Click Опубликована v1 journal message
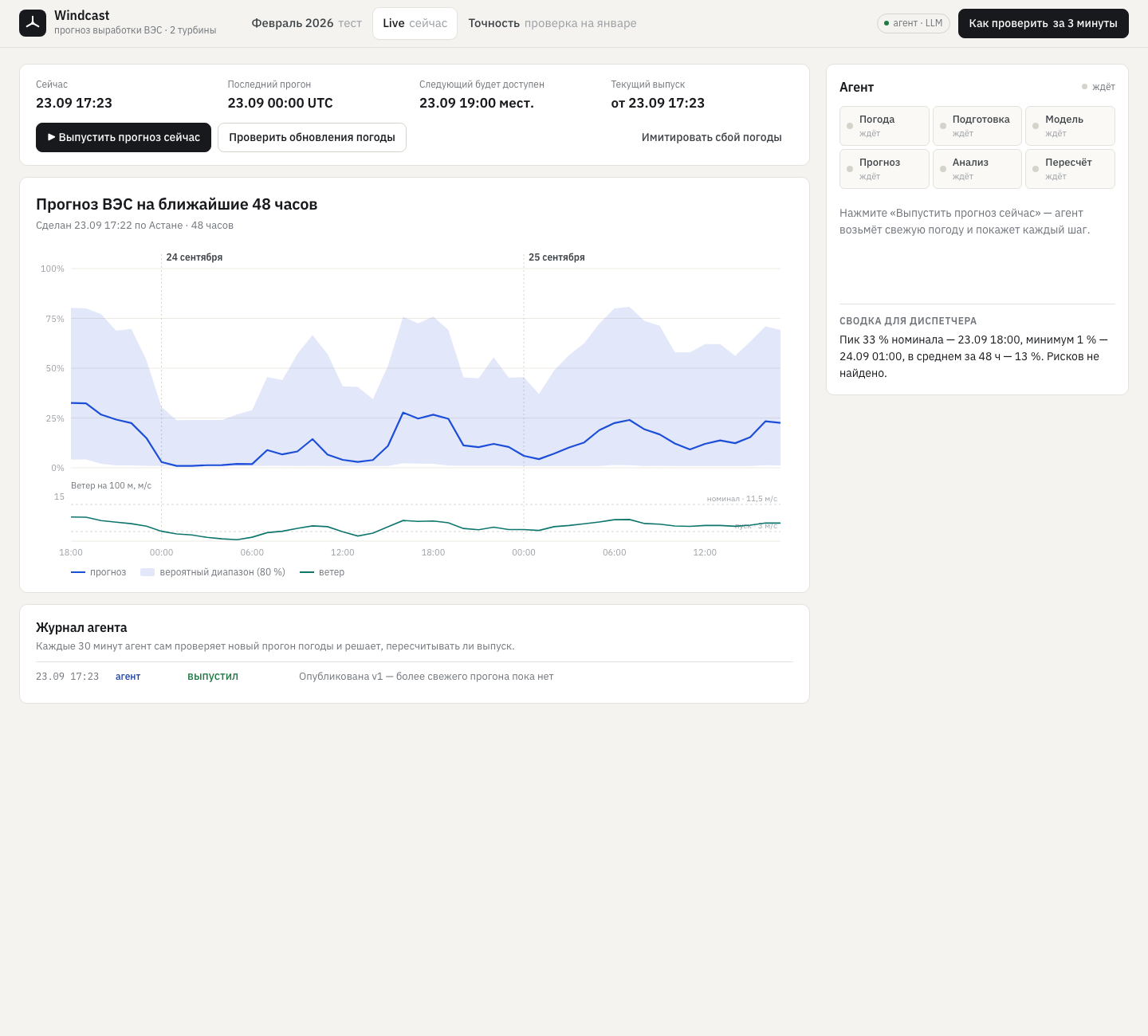The height and width of the screenshot is (1036, 1148). pyautogui.click(x=426, y=677)
